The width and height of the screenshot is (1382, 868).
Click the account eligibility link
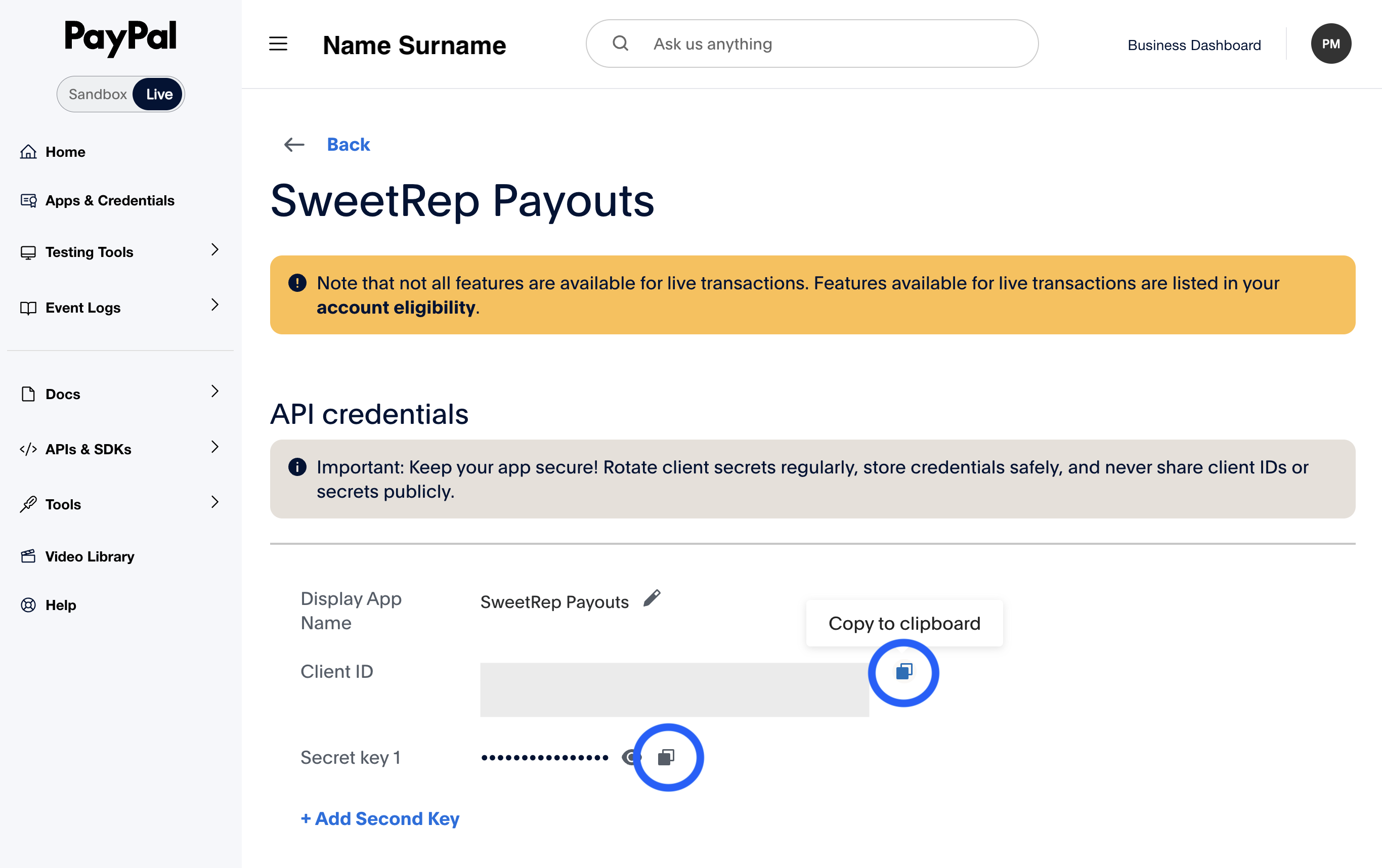[396, 308]
